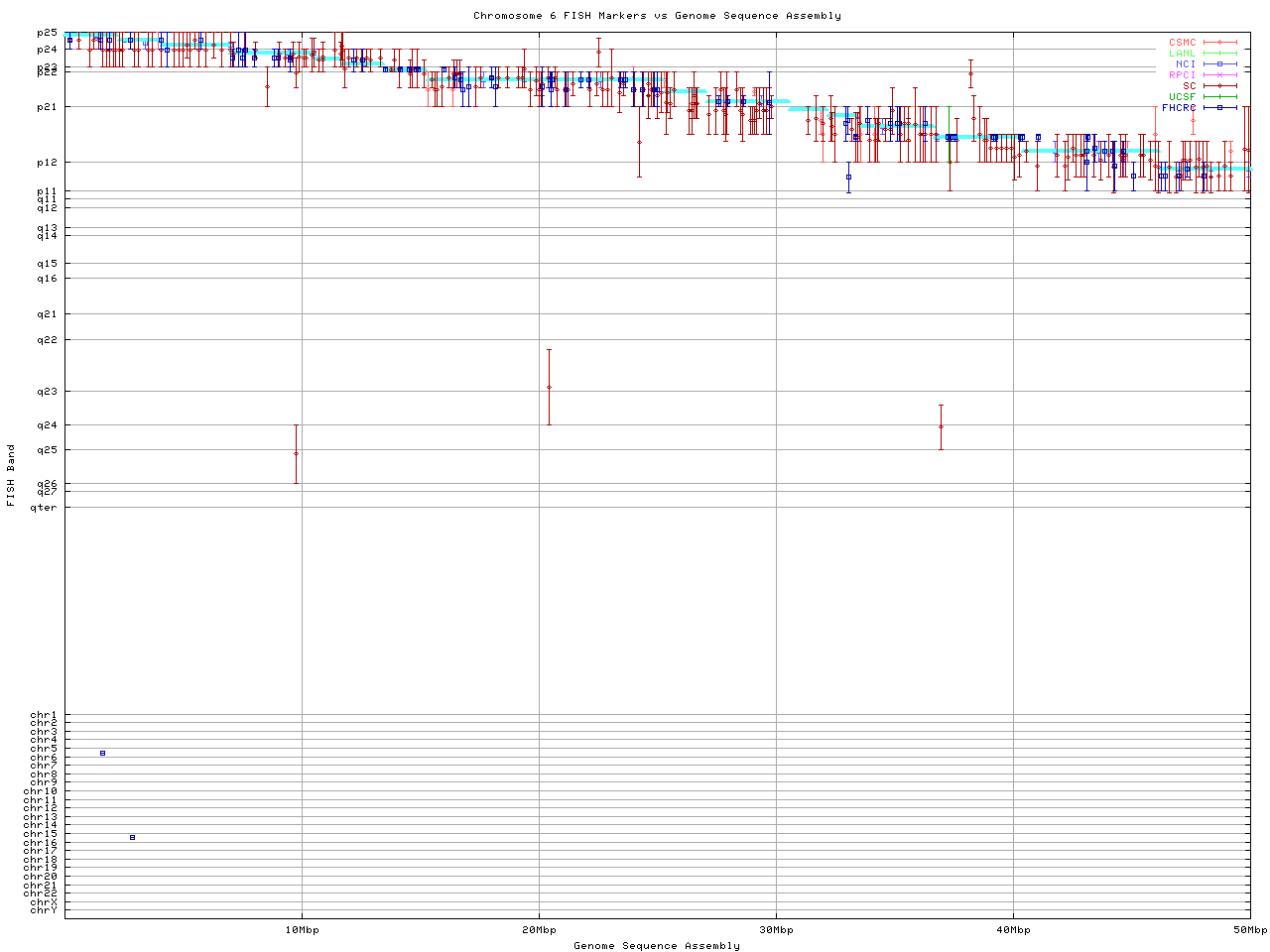Click the red outlier point near q25
The height and width of the screenshot is (952, 1270).
(x=296, y=453)
